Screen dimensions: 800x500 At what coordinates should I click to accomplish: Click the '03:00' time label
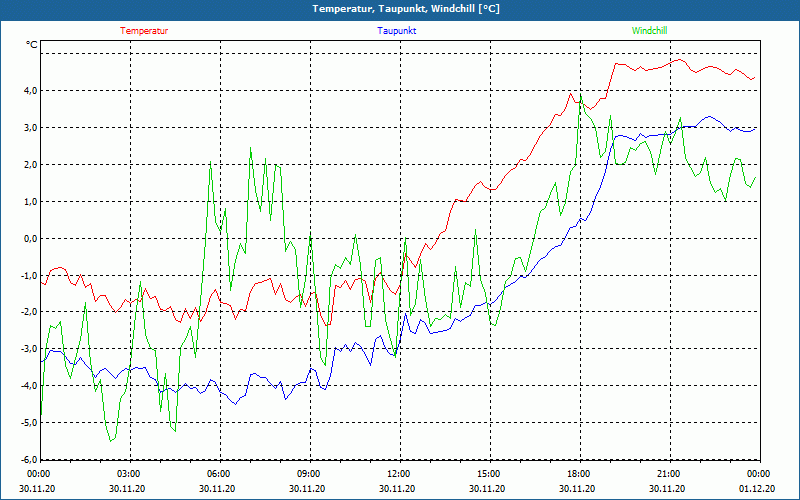coord(127,474)
